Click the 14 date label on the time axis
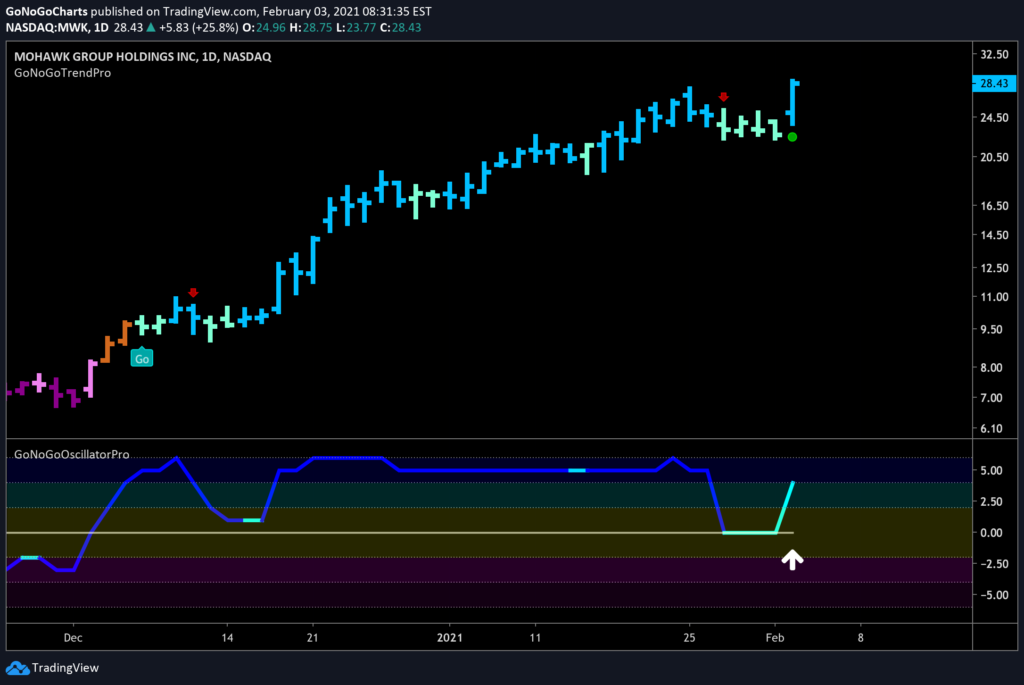The height and width of the screenshot is (685, 1024). [227, 637]
